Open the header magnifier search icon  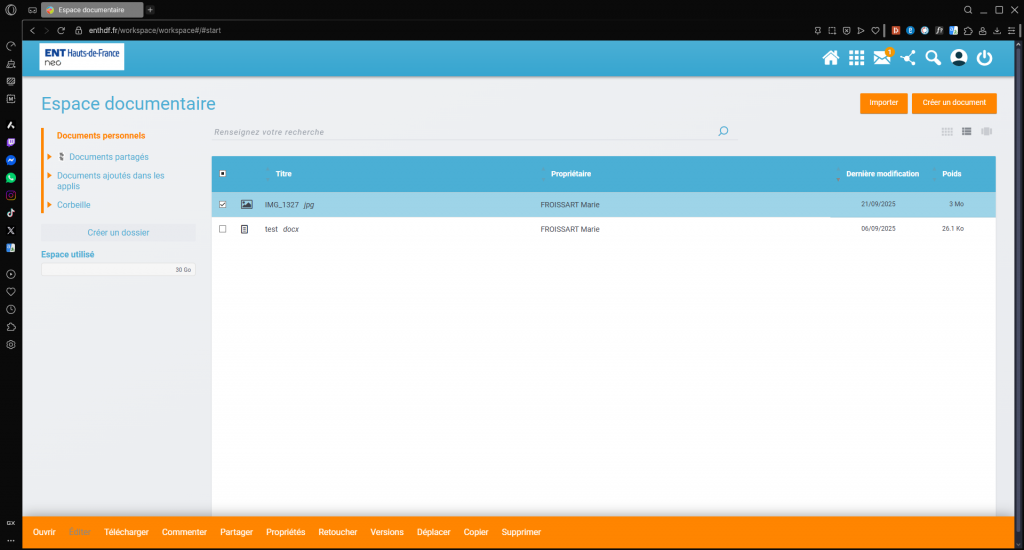pos(933,58)
